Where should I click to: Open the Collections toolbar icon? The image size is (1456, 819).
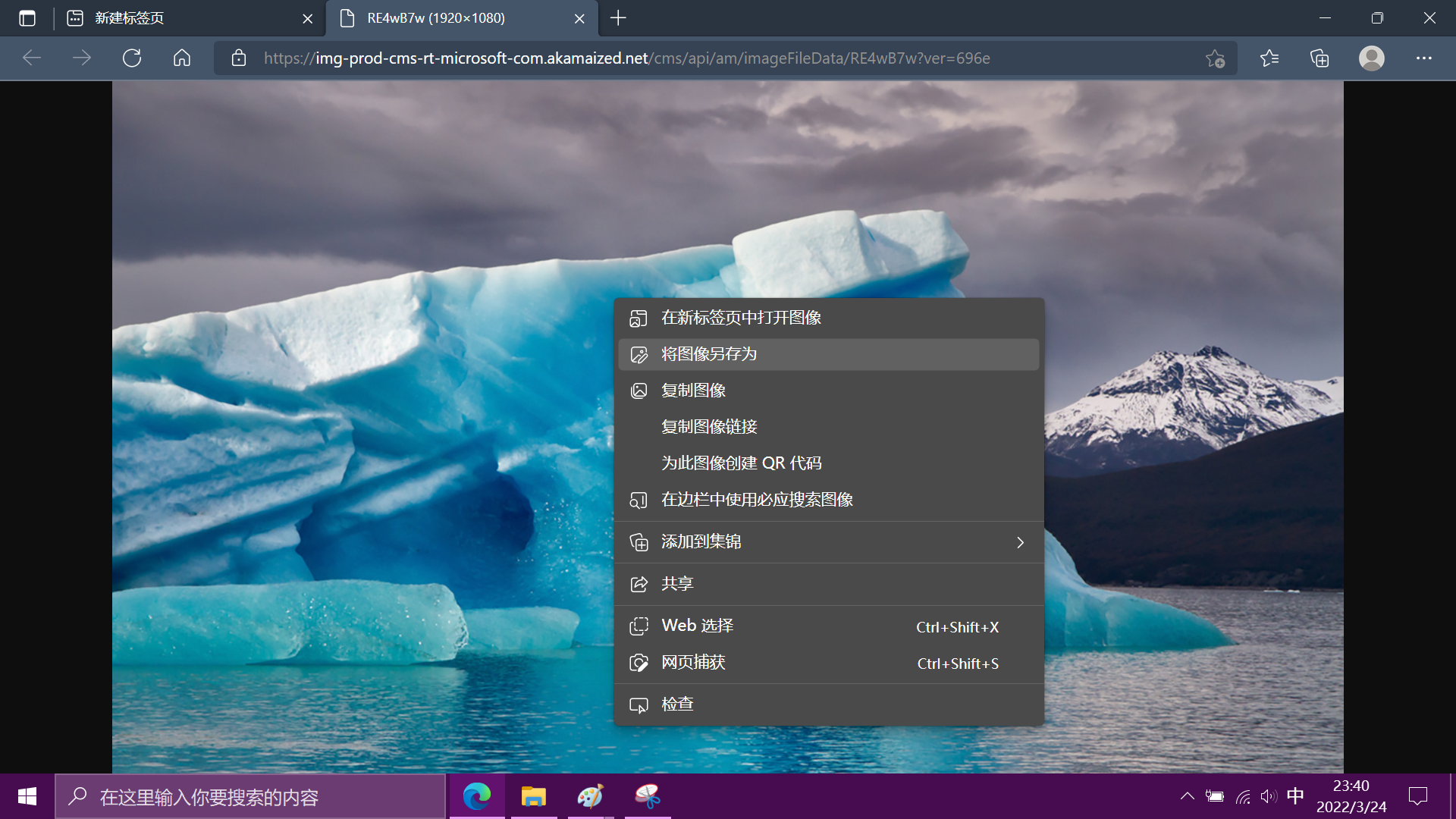click(1319, 58)
